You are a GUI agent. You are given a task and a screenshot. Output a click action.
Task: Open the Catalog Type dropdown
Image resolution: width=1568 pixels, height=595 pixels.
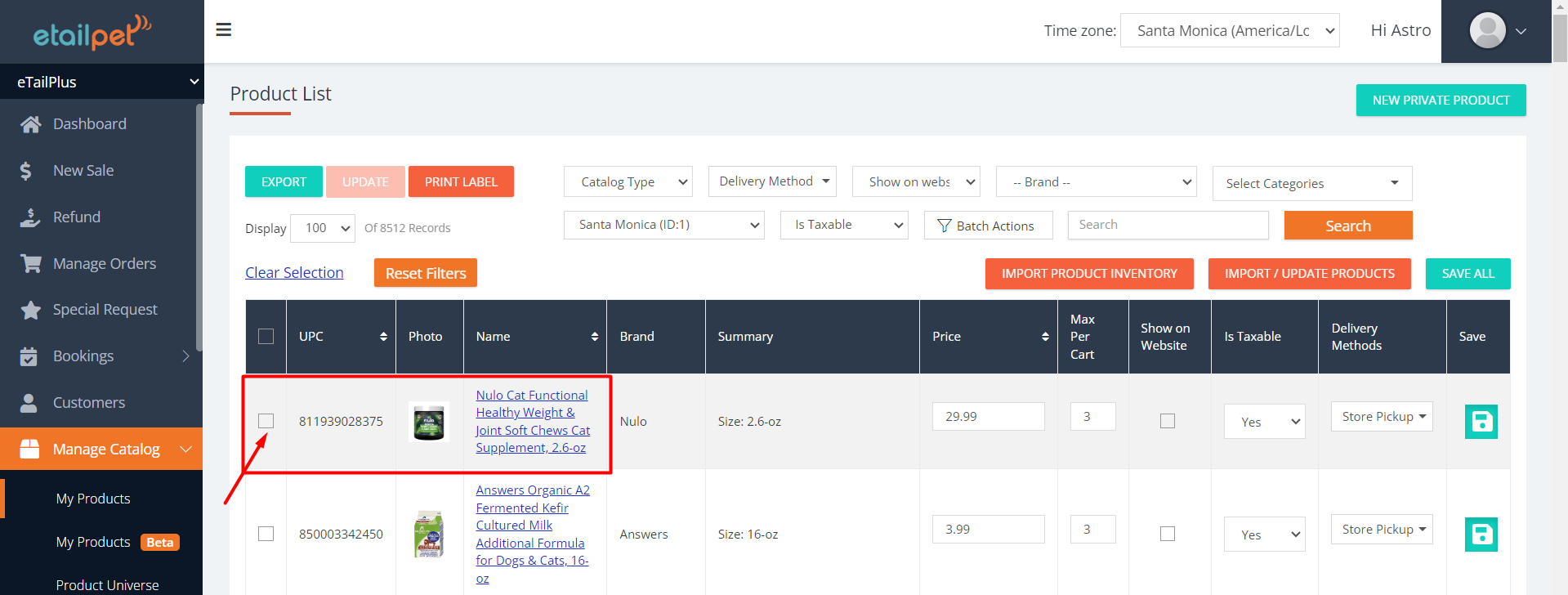pyautogui.click(x=628, y=181)
